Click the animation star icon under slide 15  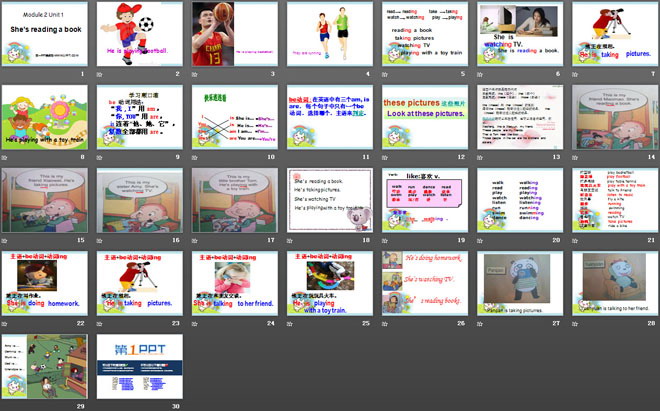(x=5, y=241)
